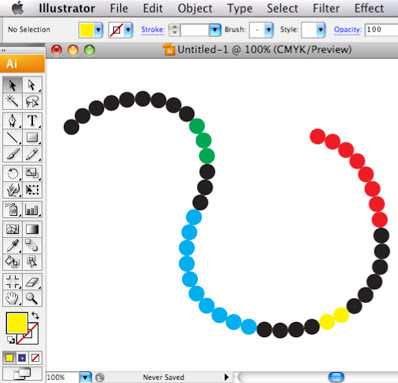Viewport: 398px width, 383px height.
Task: Select the Direct Selection arrow tool
Action: click(x=32, y=85)
